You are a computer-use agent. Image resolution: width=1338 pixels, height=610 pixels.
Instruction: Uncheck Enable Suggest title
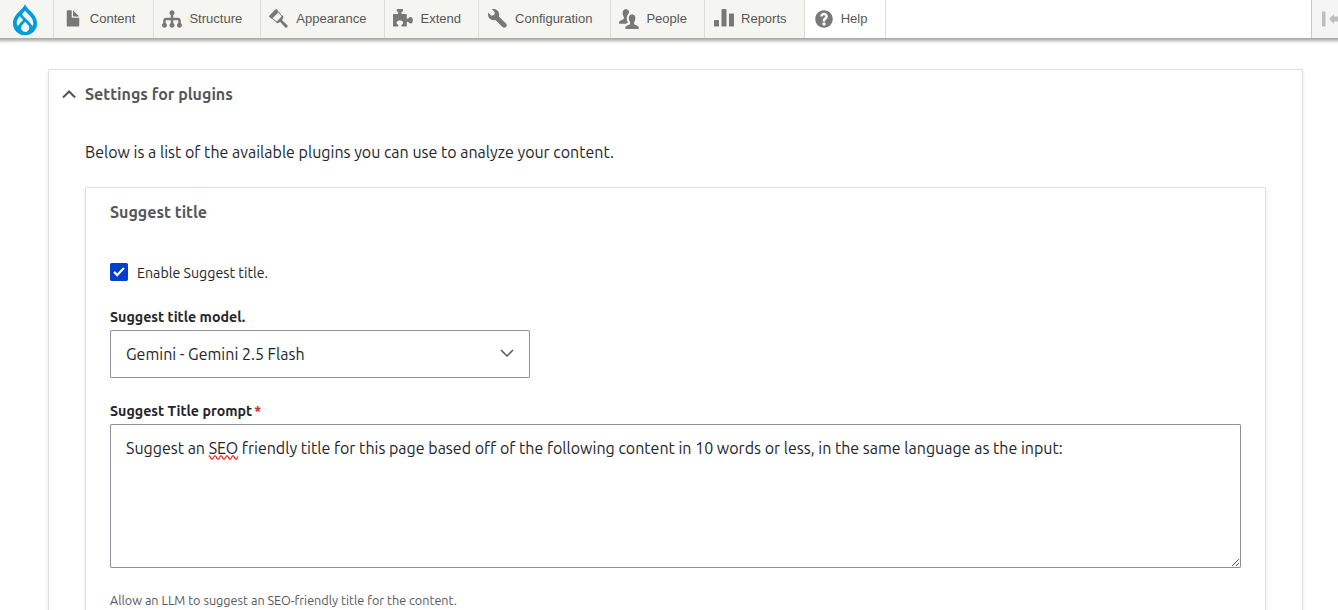click(x=119, y=271)
